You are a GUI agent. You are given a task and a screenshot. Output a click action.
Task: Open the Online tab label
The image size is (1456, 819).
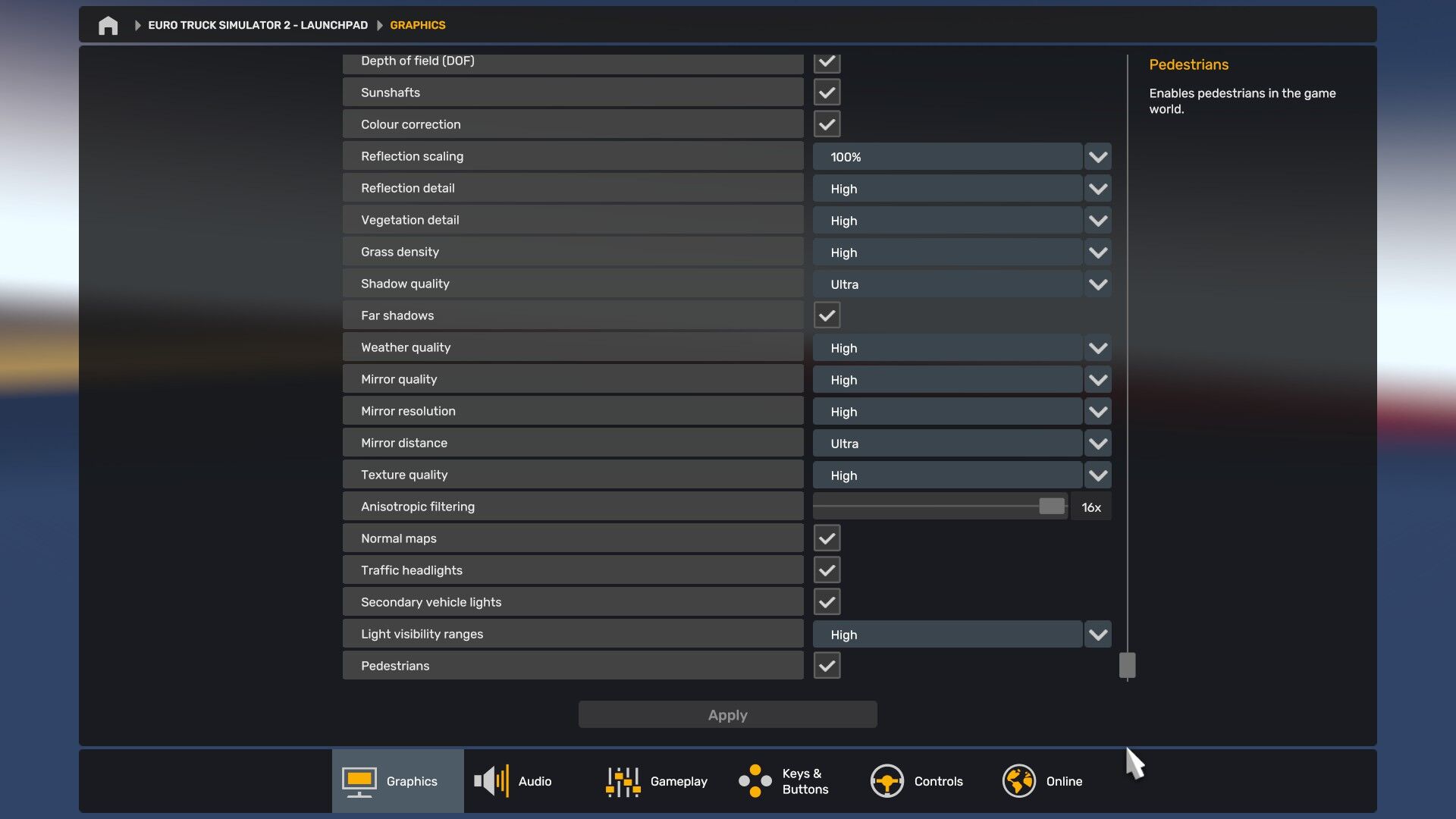1064,781
